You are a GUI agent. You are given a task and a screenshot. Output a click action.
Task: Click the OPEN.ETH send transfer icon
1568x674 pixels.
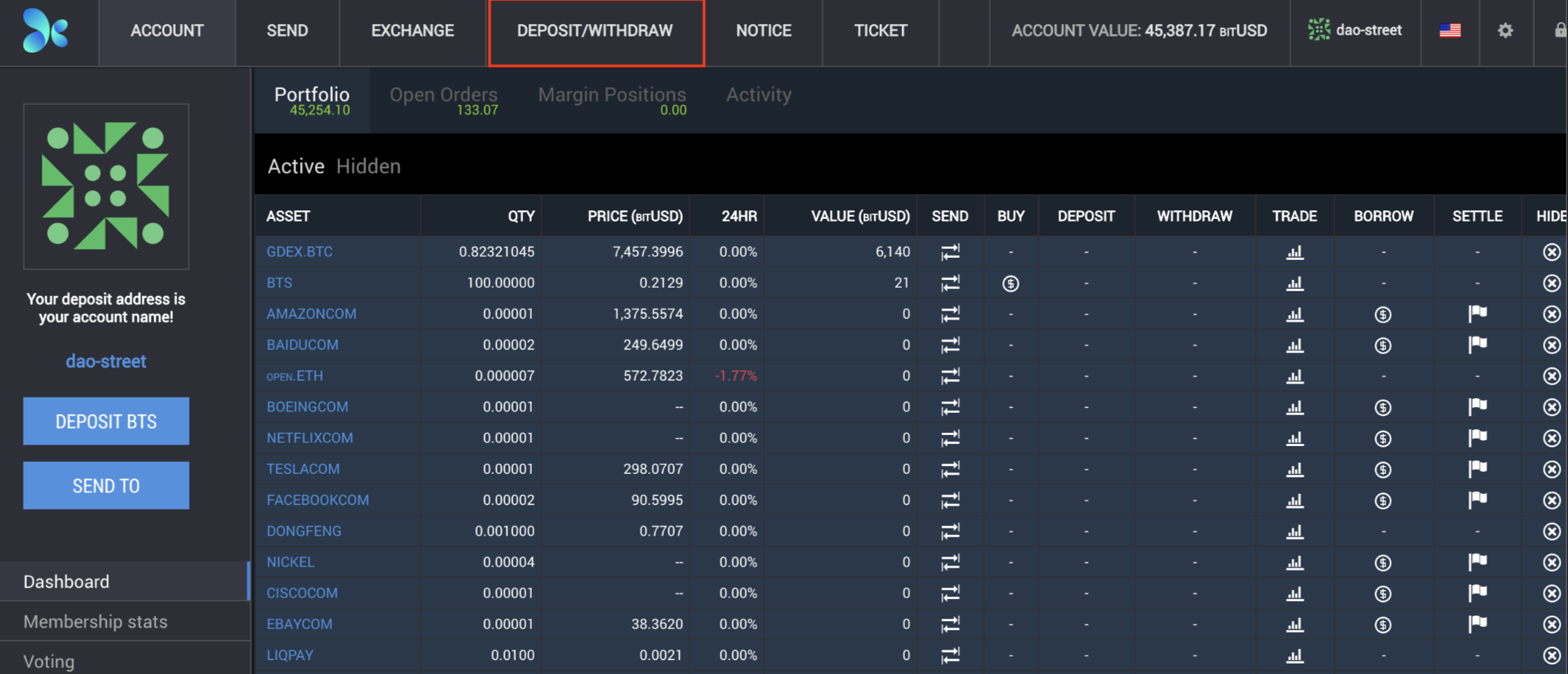click(x=950, y=376)
